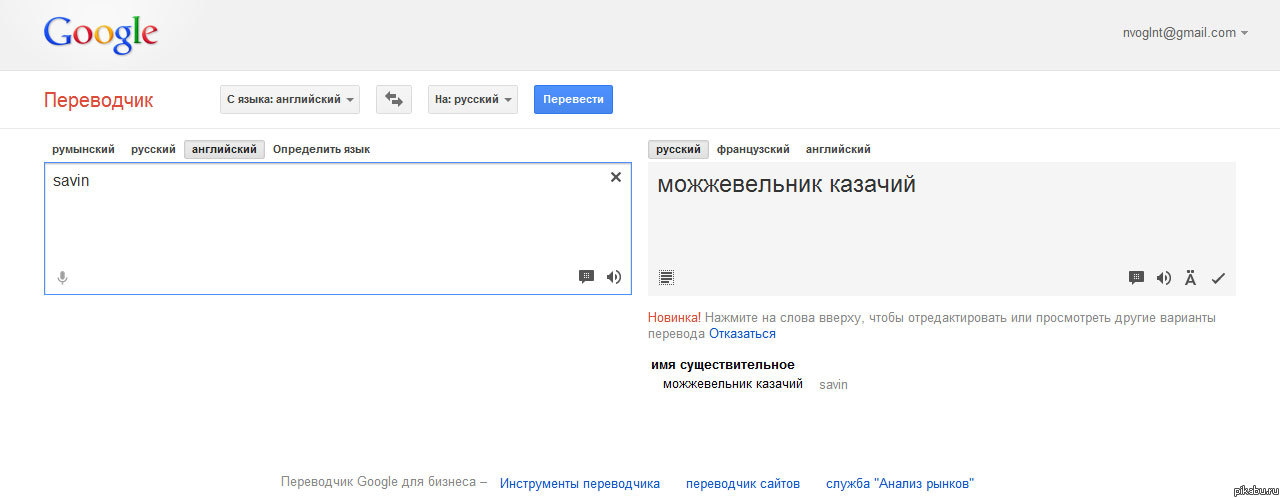Open служба "Анализ рынков" link
Screen dimensions: 1280x498
coord(900,483)
